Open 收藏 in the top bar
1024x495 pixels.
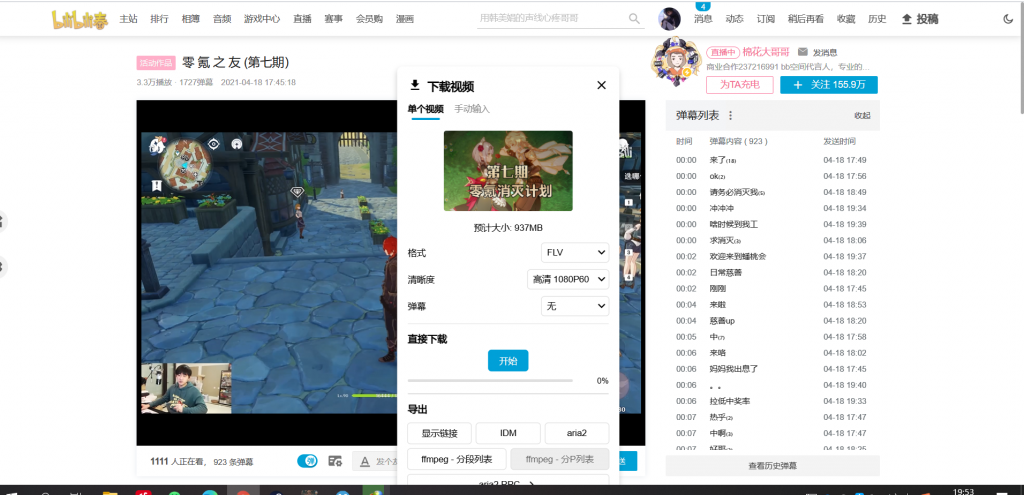pyautogui.click(x=846, y=19)
